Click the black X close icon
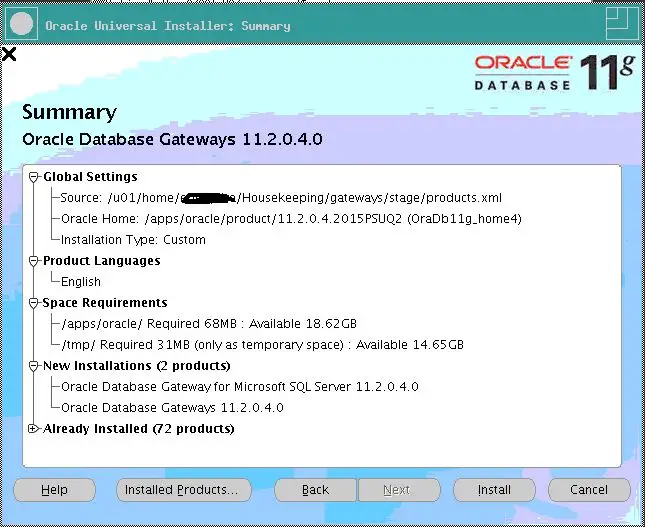The width and height of the screenshot is (645, 527). 9,54
